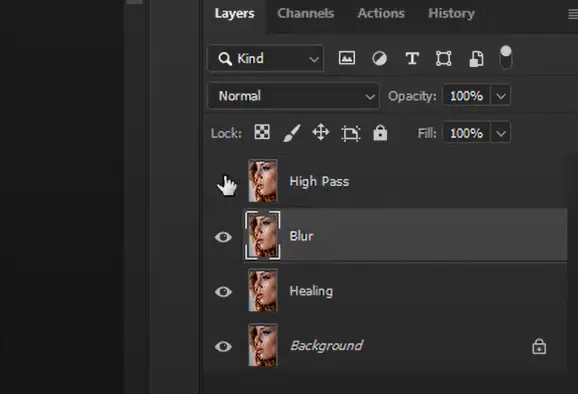Lock image pixels brush icon

292,133
